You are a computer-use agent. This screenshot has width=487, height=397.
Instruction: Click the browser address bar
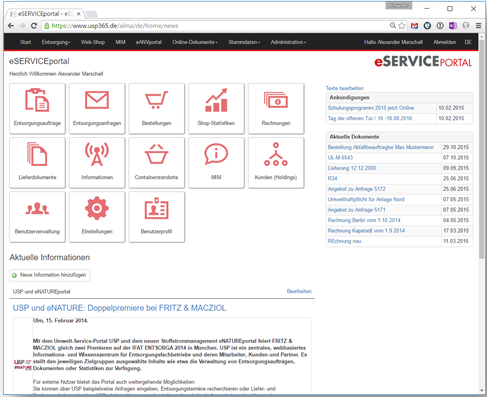tap(217, 26)
